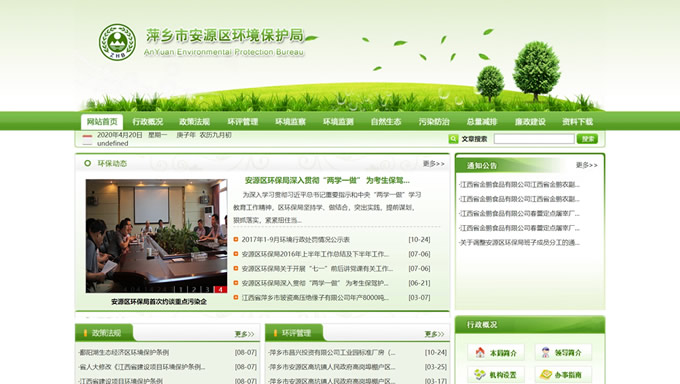
Task: Open 办事指南 guide icon button
Action: (x=563, y=374)
